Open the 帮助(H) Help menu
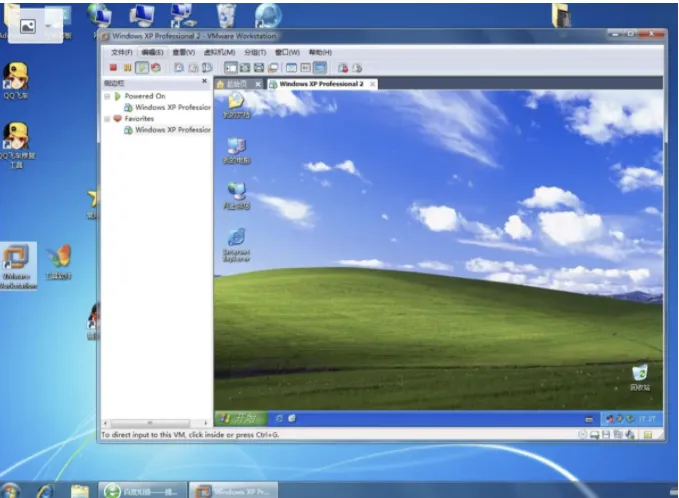This screenshot has height=498, width=679. pos(320,52)
